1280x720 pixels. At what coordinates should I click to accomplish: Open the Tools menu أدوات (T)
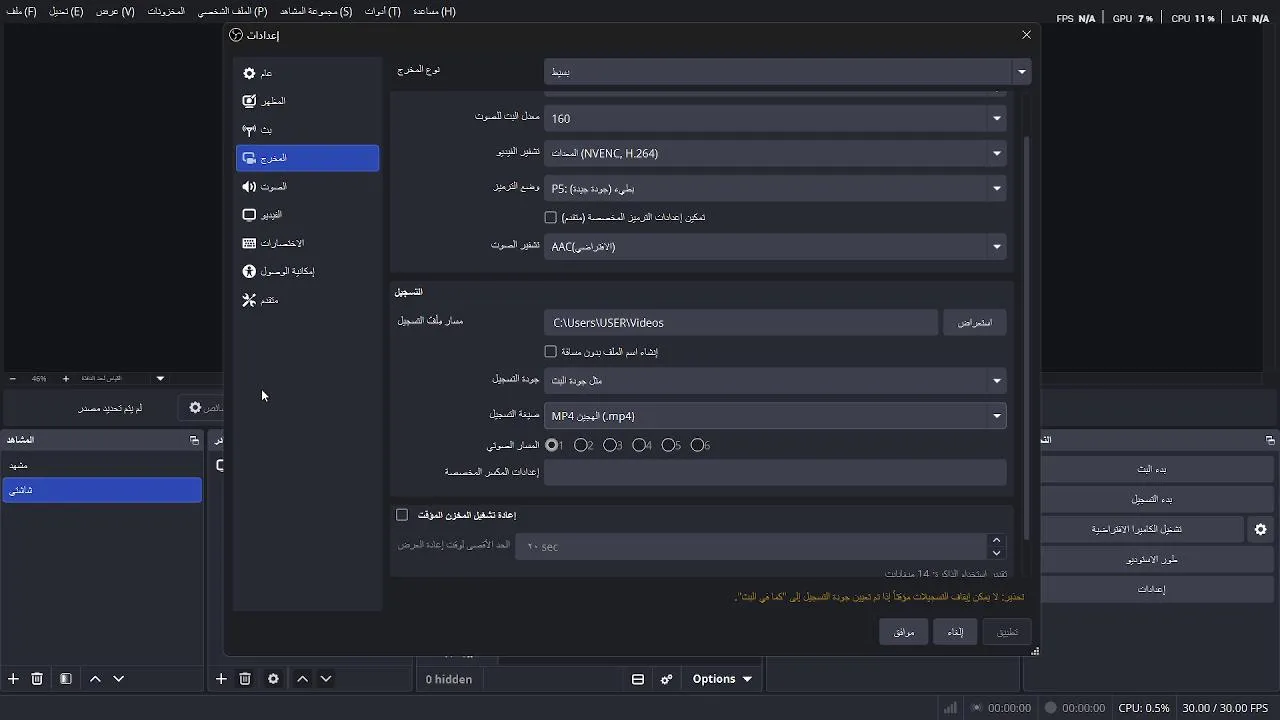coord(382,11)
